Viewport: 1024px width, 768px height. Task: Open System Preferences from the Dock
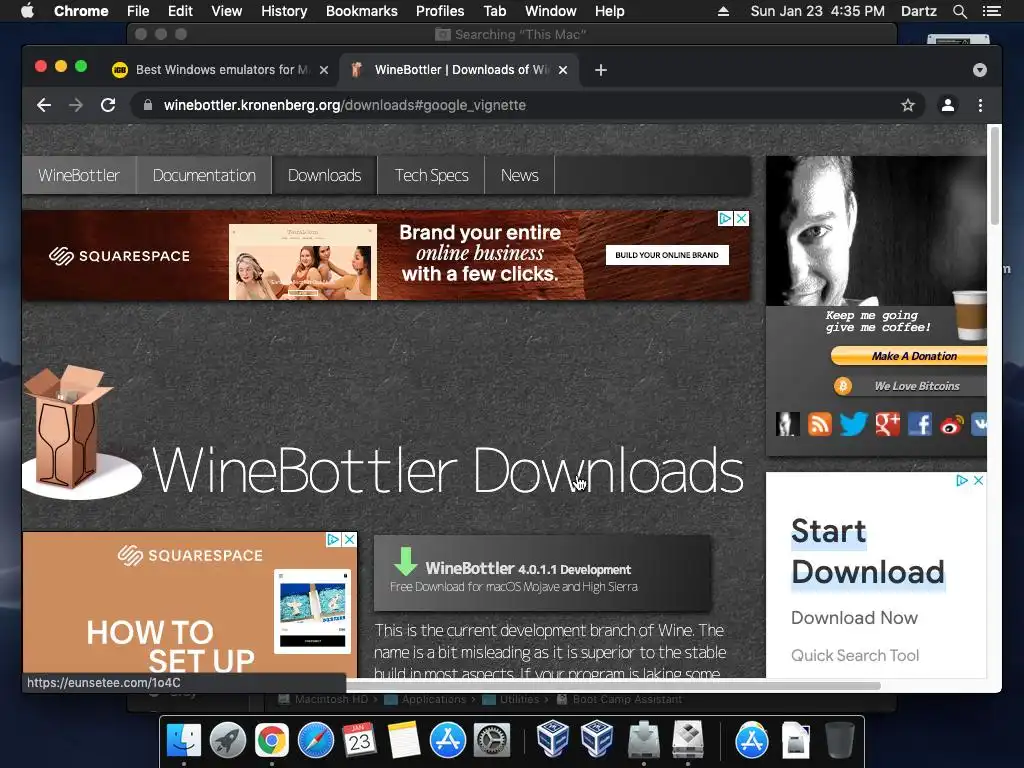click(x=492, y=740)
